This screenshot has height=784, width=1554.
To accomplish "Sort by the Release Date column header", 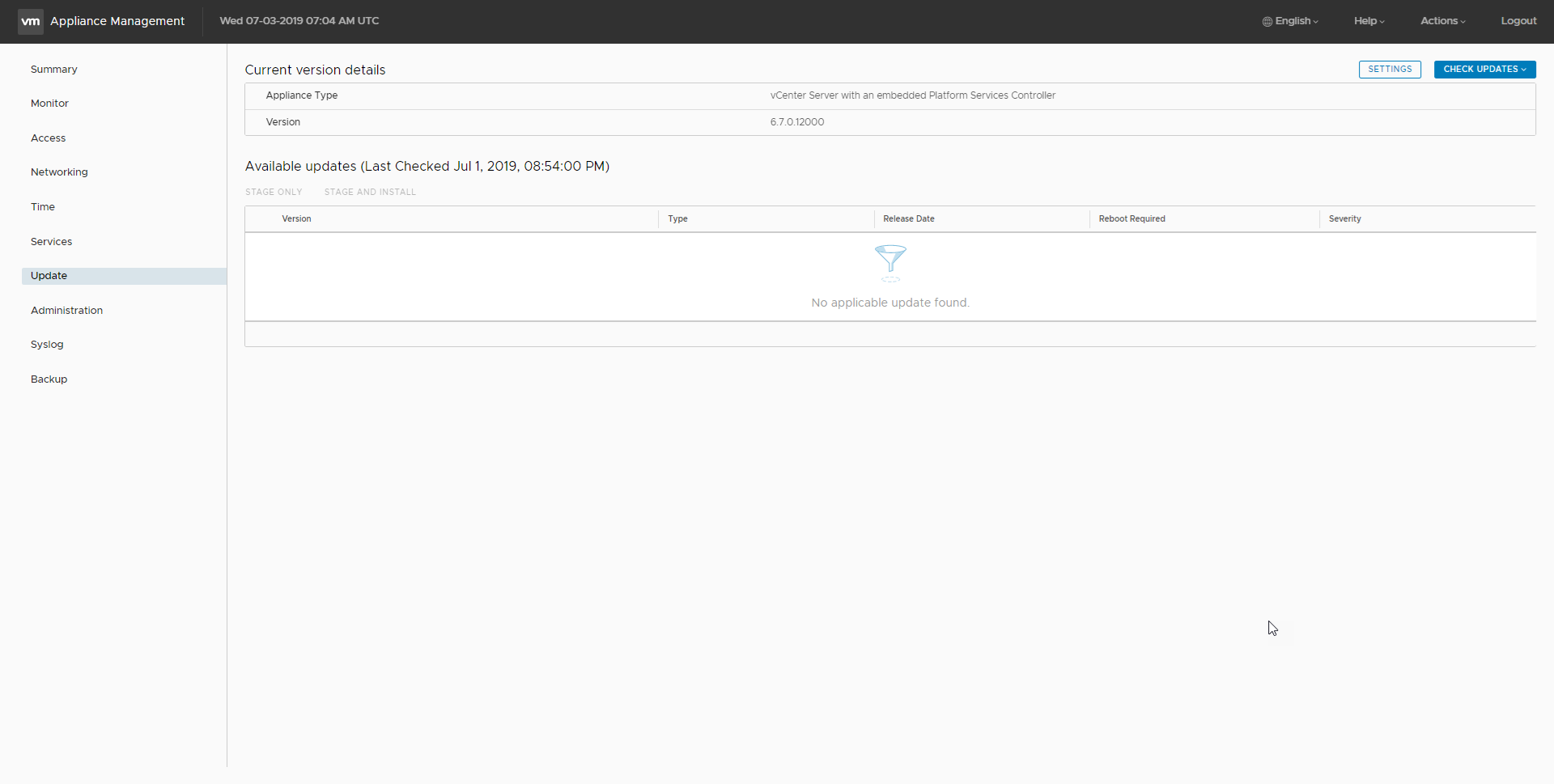I will [908, 219].
